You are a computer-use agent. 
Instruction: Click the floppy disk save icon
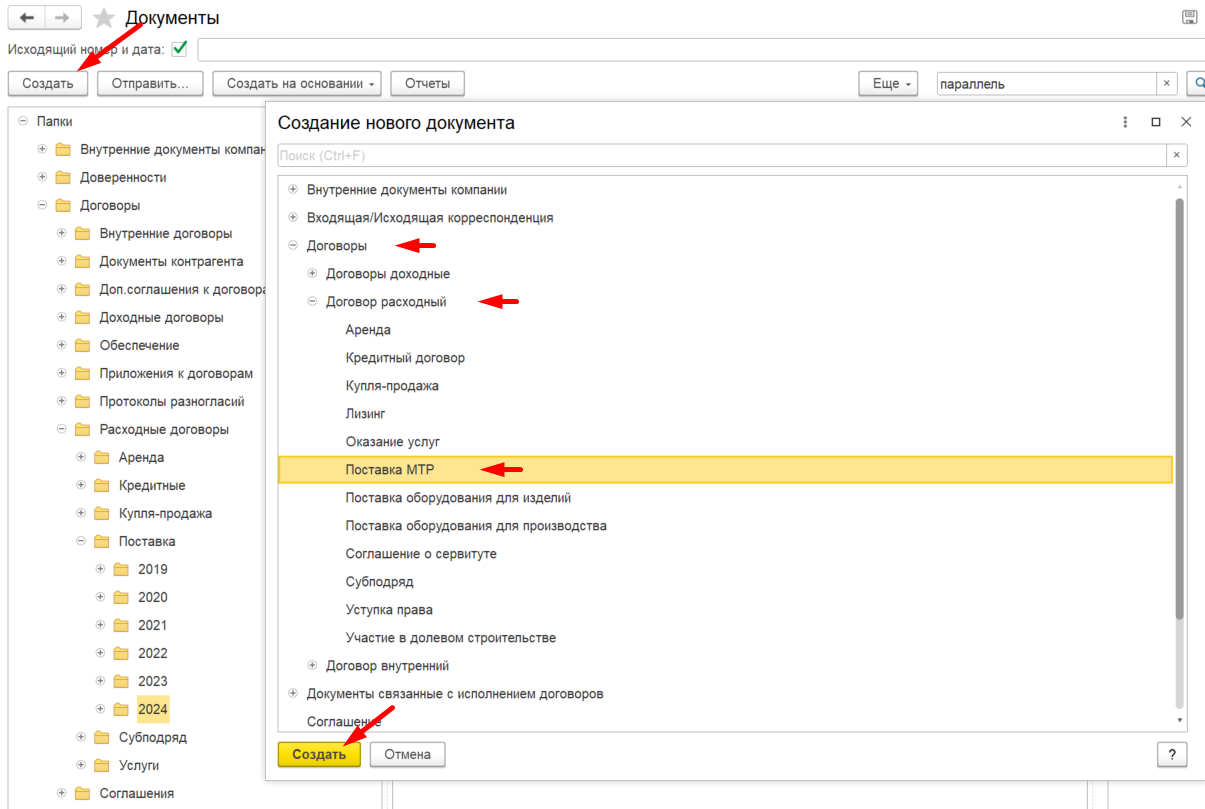point(1190,17)
